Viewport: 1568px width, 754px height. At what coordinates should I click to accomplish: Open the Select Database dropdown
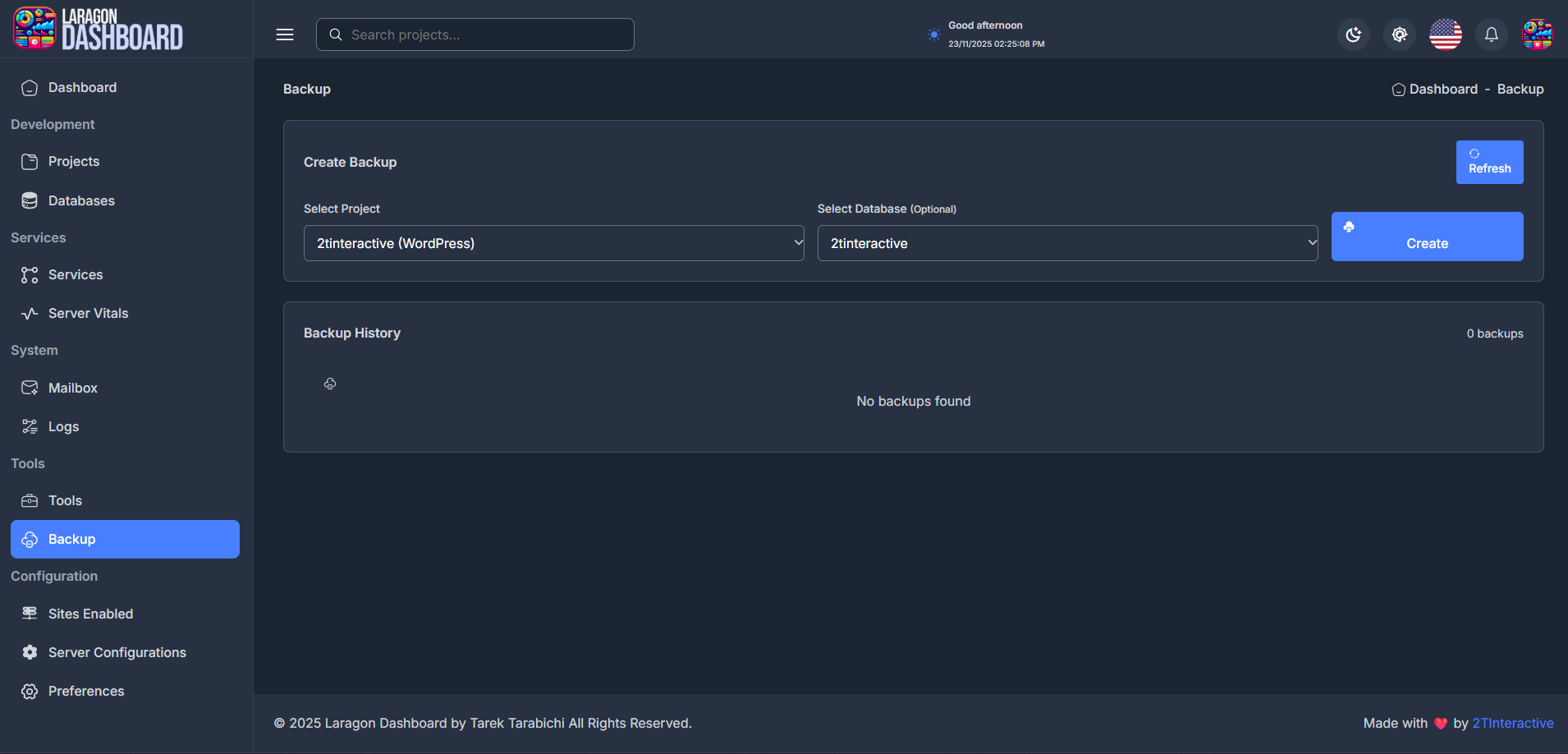tap(1066, 243)
